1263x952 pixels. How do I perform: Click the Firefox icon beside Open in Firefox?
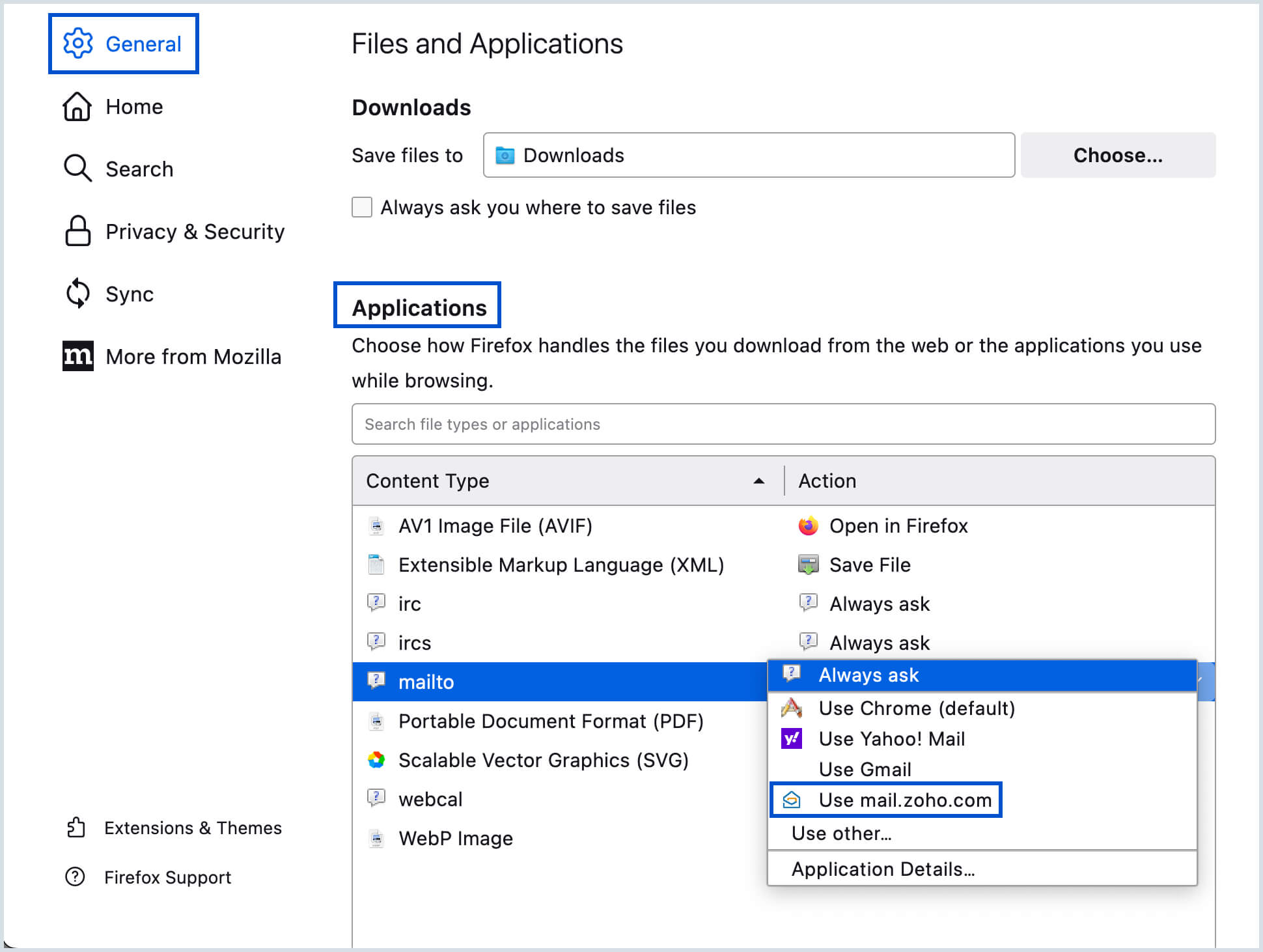(x=808, y=525)
